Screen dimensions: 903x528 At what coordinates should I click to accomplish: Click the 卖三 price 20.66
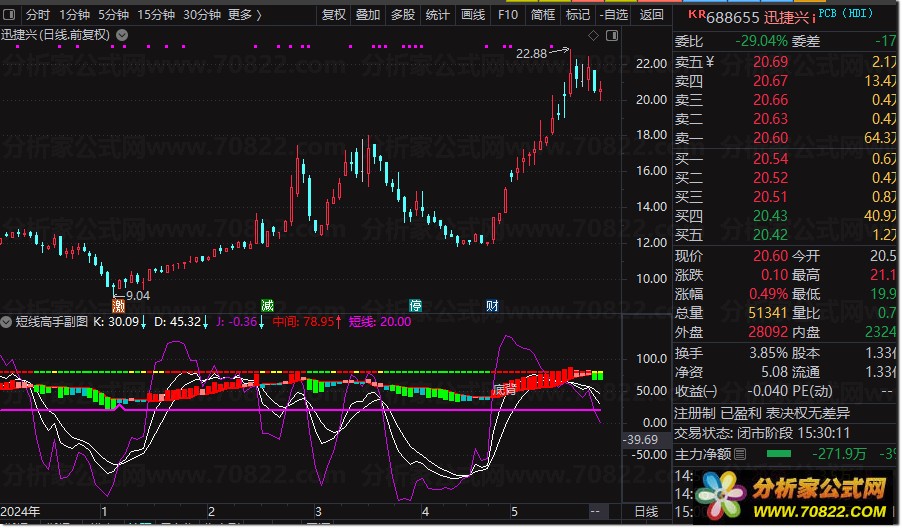771,100
